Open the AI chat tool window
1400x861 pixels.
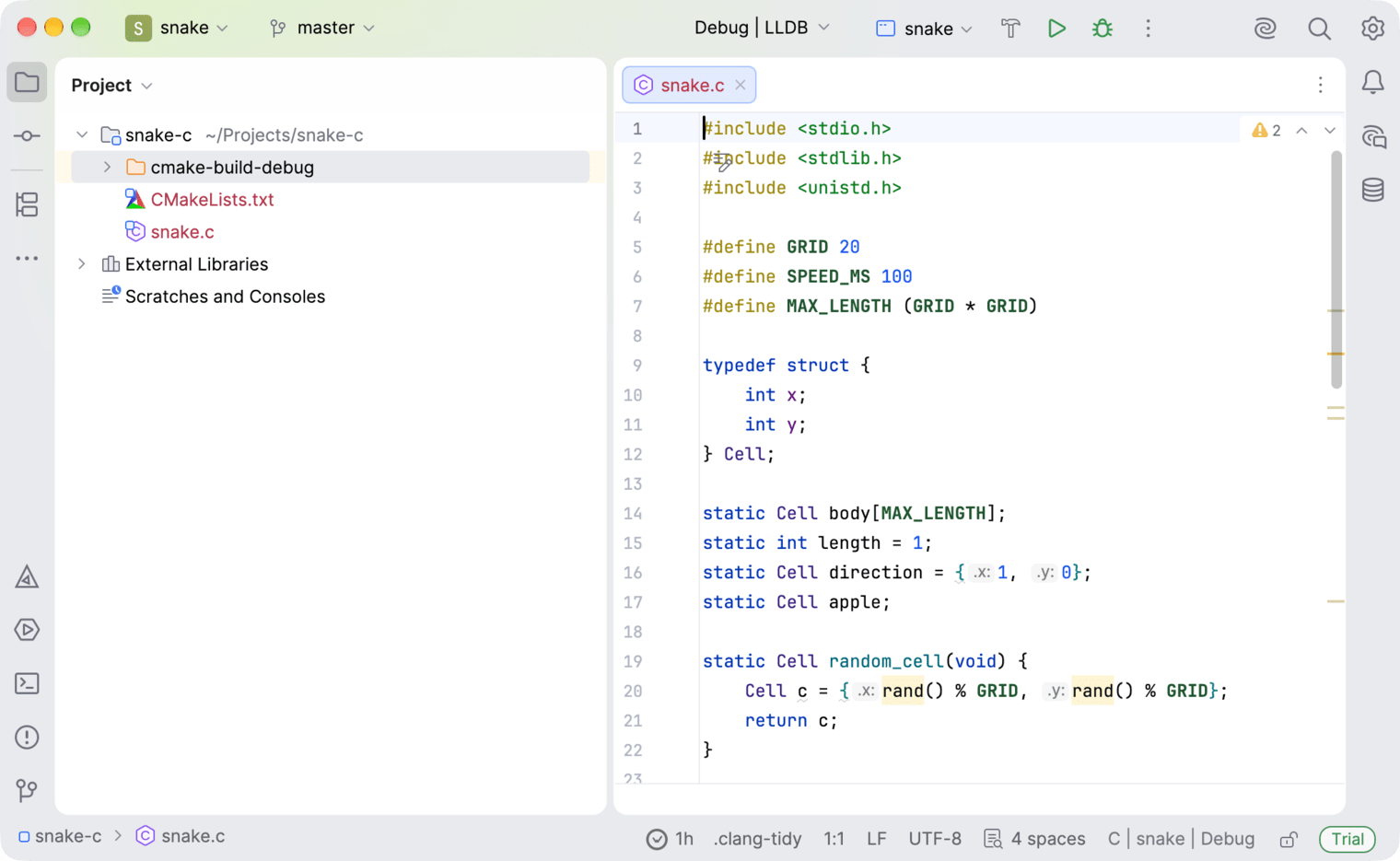pyautogui.click(x=1372, y=136)
